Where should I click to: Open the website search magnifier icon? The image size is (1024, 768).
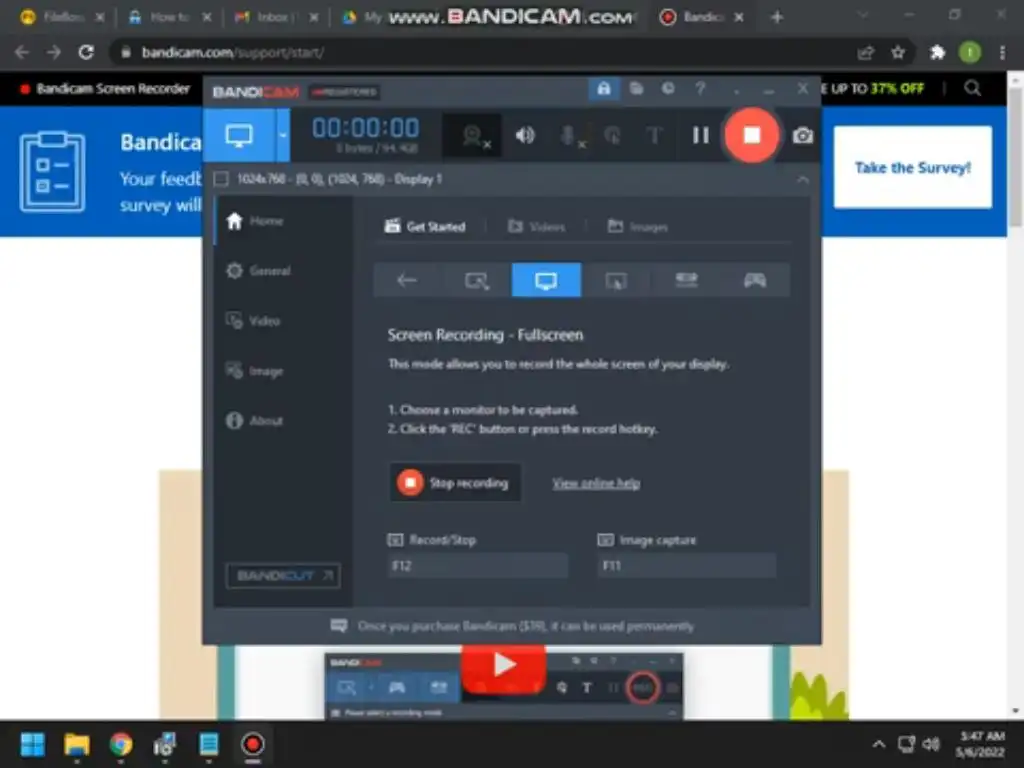click(972, 88)
